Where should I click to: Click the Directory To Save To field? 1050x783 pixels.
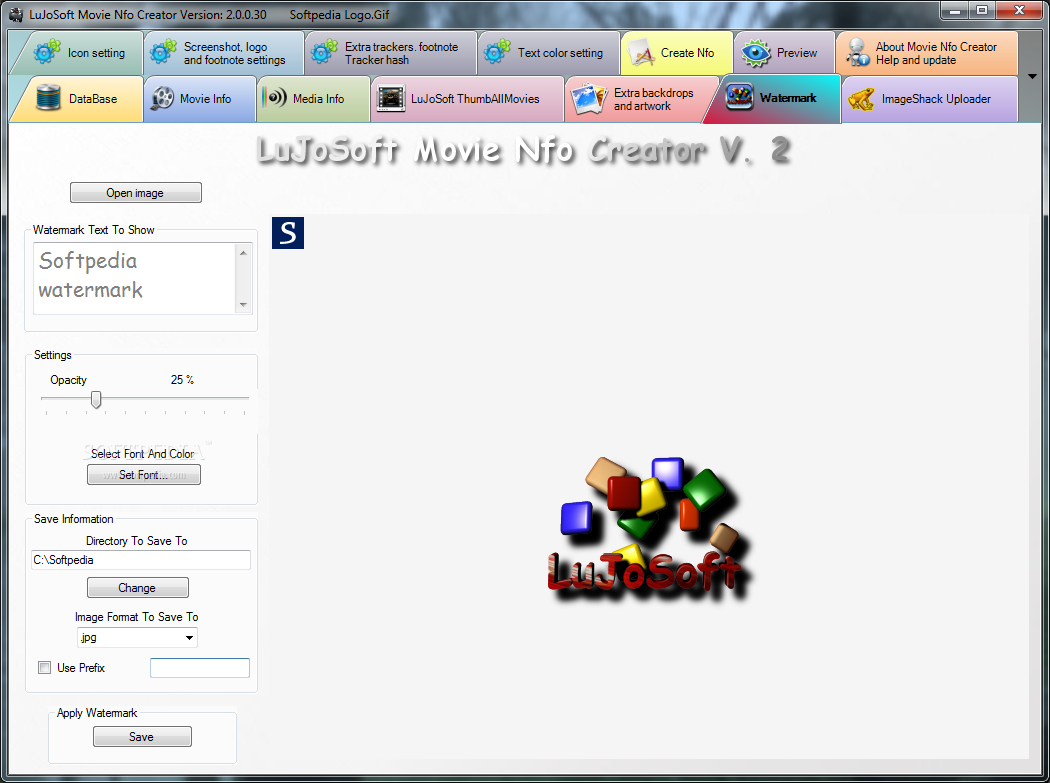(141, 560)
